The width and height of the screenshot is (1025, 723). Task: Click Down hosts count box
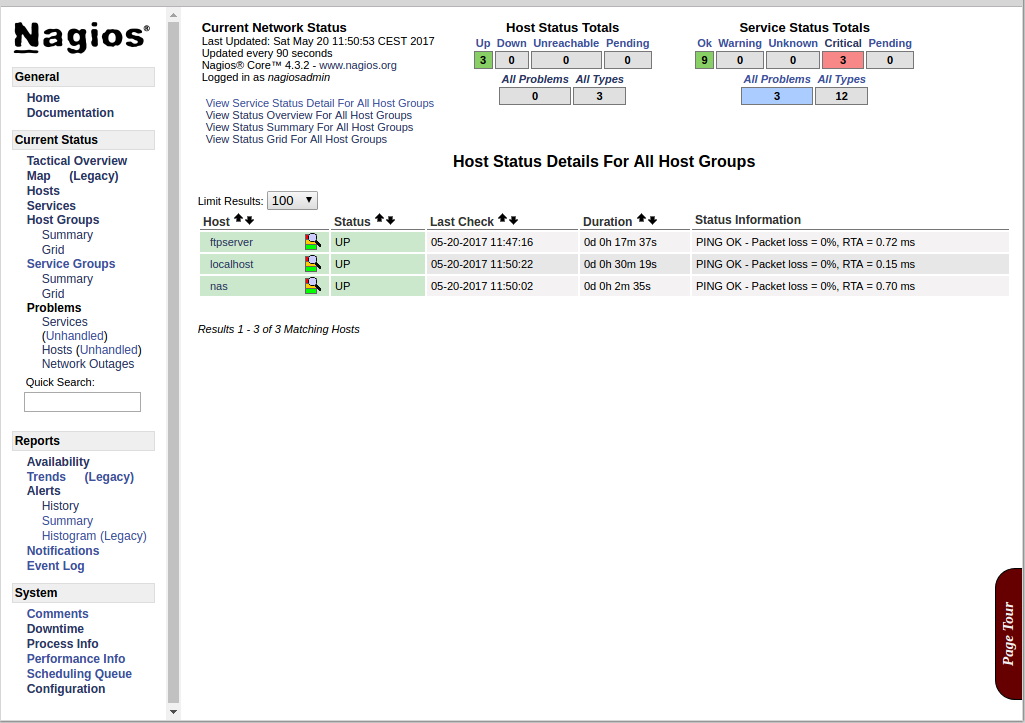(x=511, y=60)
